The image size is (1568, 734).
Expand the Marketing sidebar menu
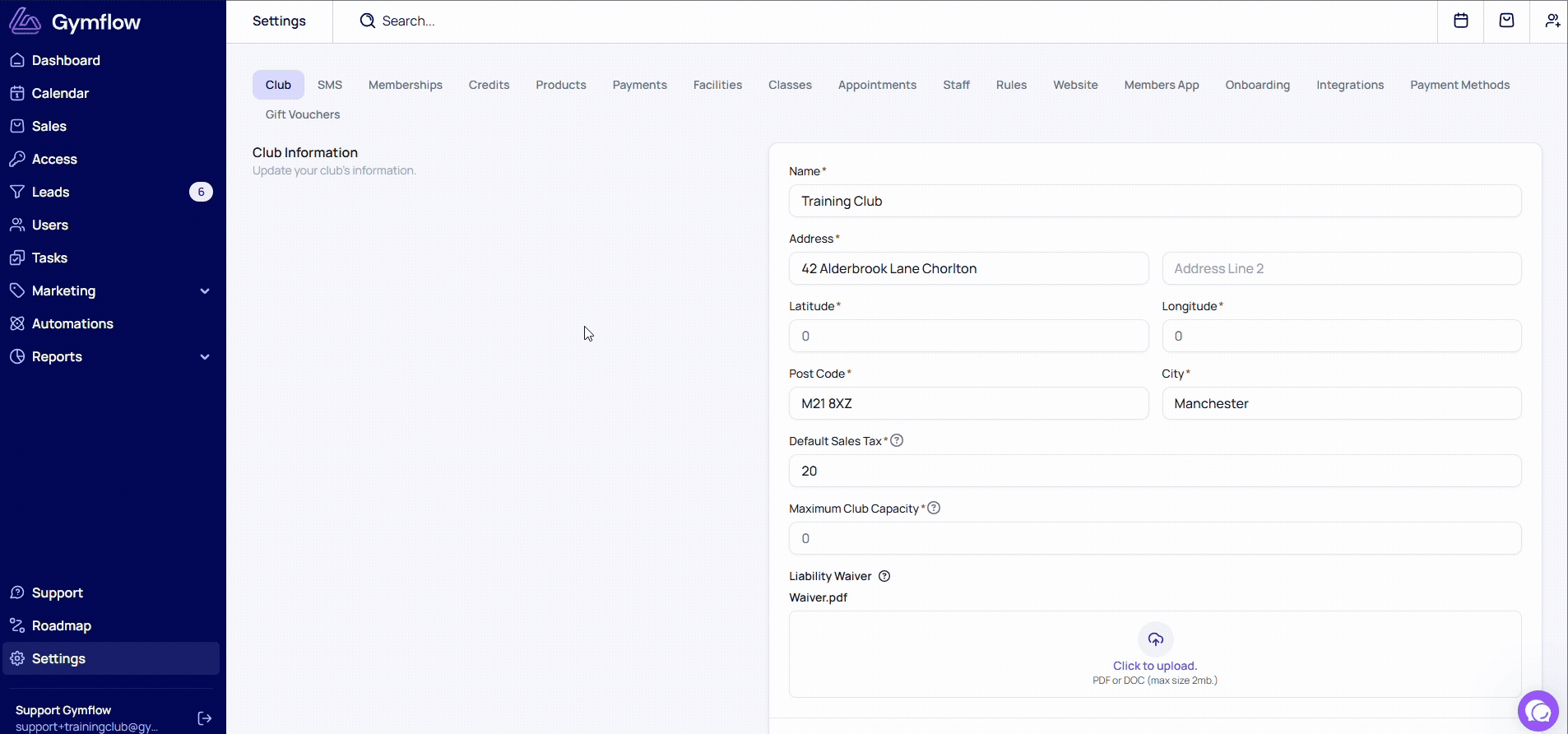click(205, 290)
